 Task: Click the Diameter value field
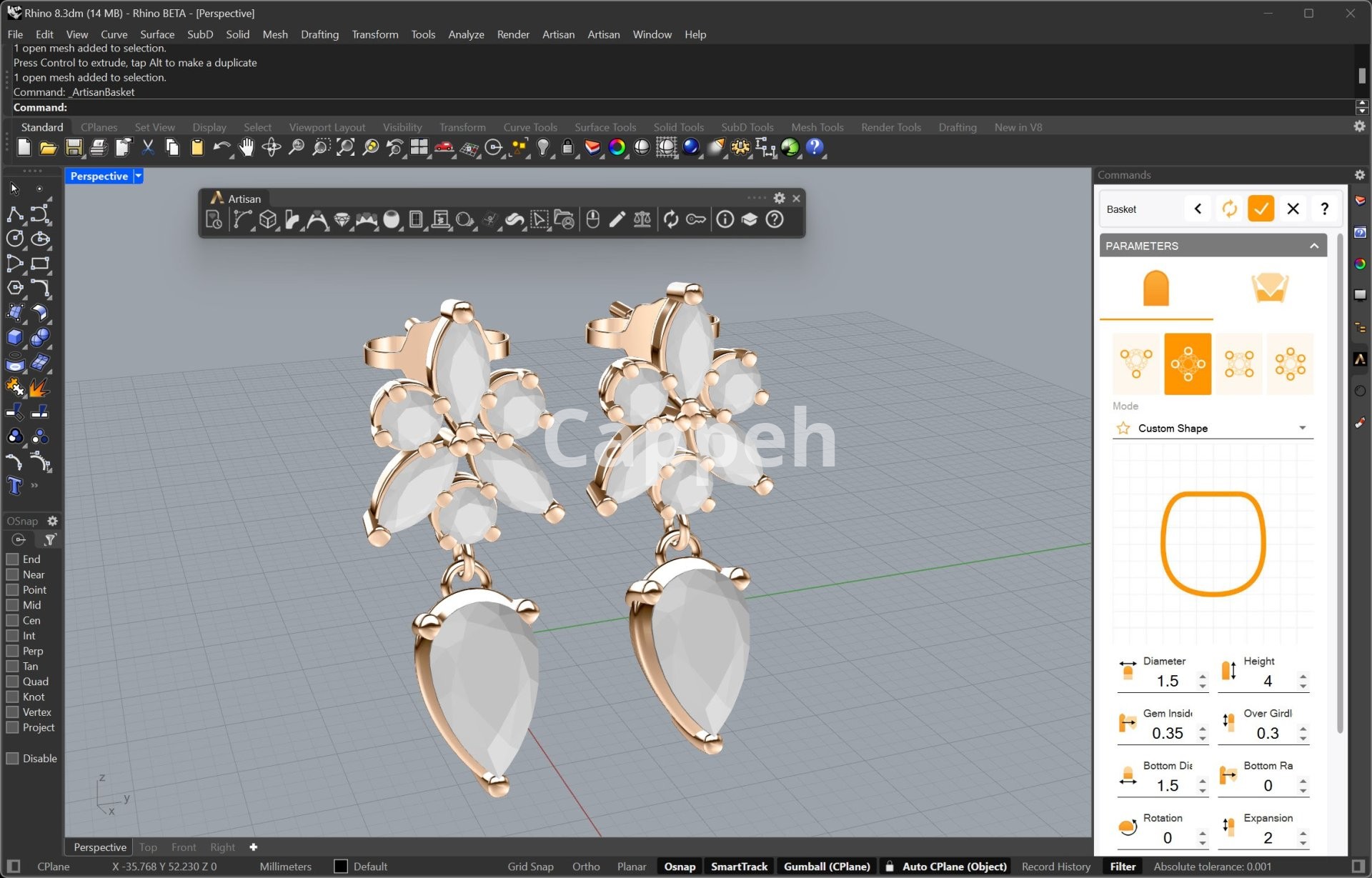(1167, 681)
